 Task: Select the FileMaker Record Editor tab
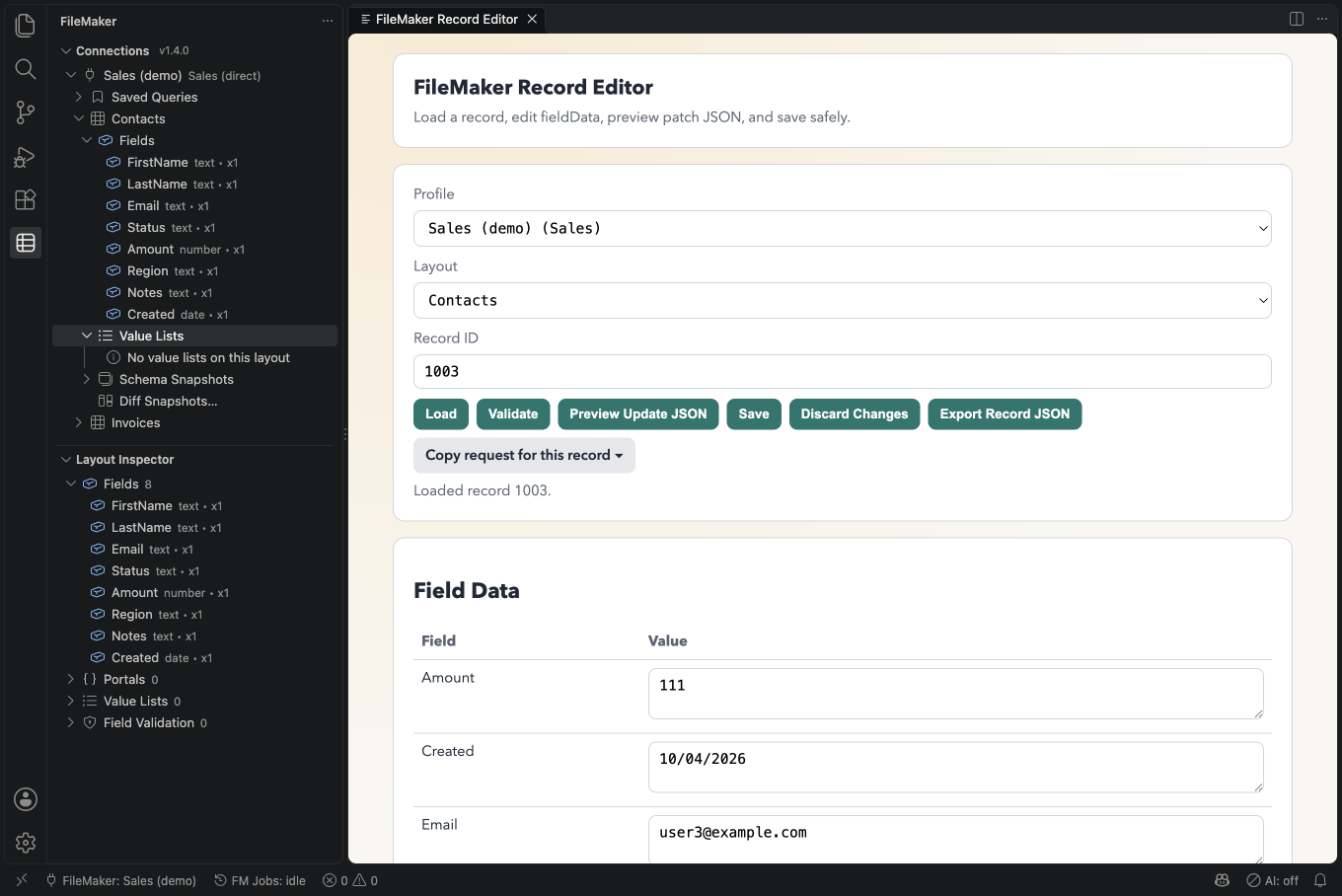[x=447, y=19]
